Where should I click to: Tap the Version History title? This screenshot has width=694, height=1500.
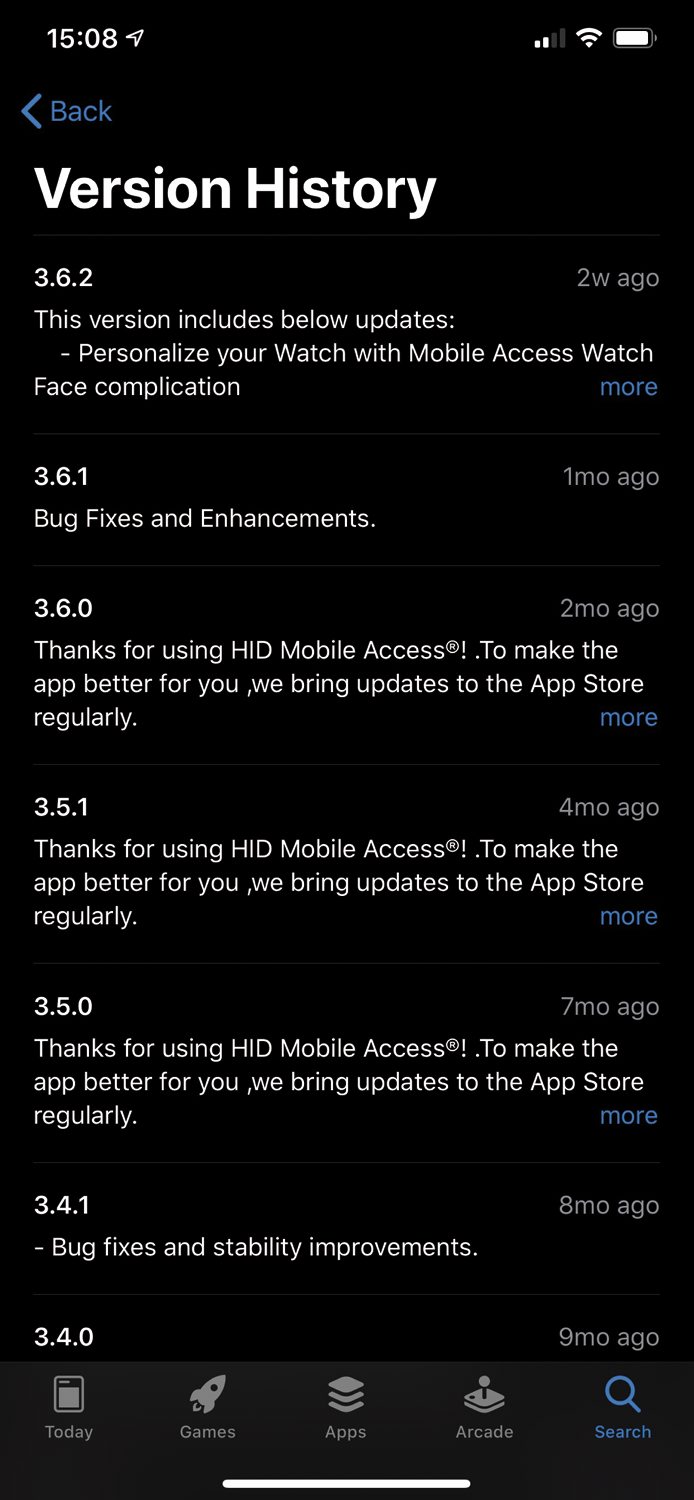(x=235, y=188)
